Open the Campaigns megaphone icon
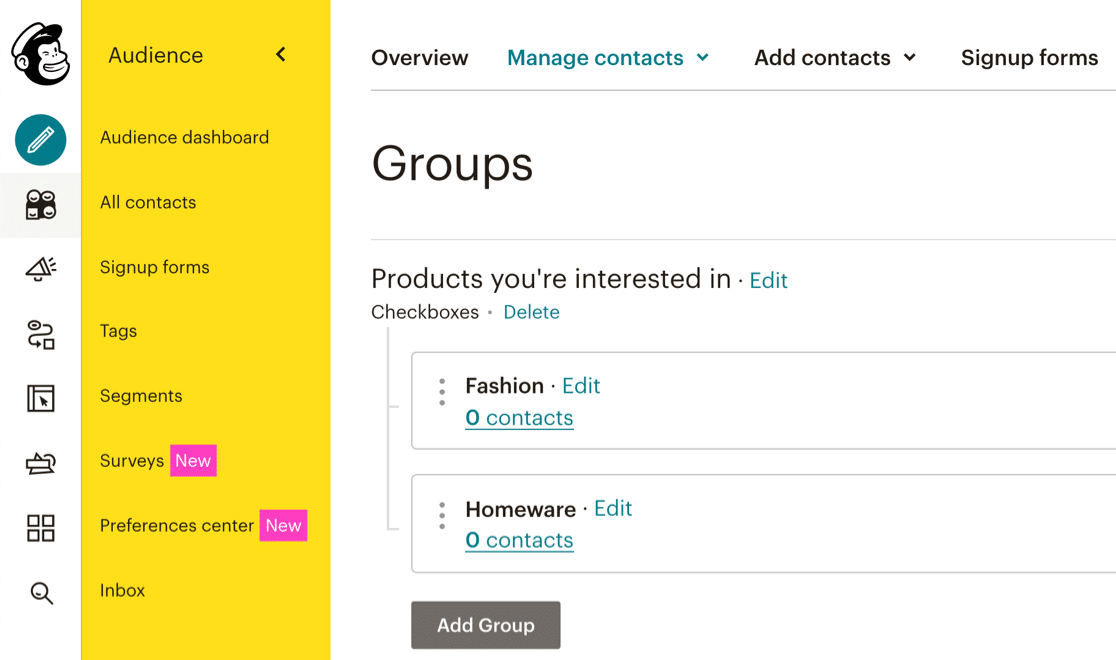1116x660 pixels. (41, 269)
